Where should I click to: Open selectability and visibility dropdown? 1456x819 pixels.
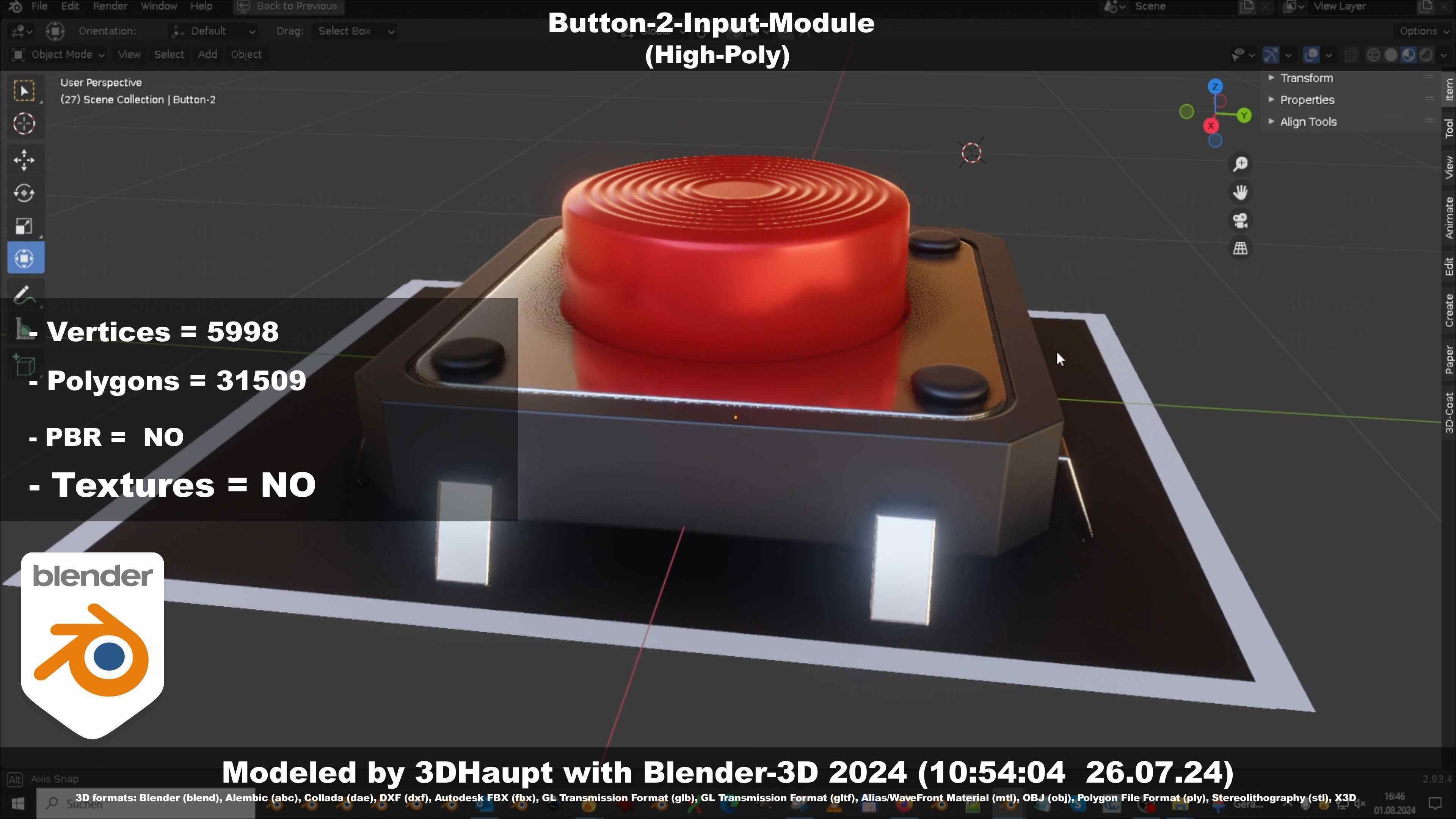coord(1243,55)
